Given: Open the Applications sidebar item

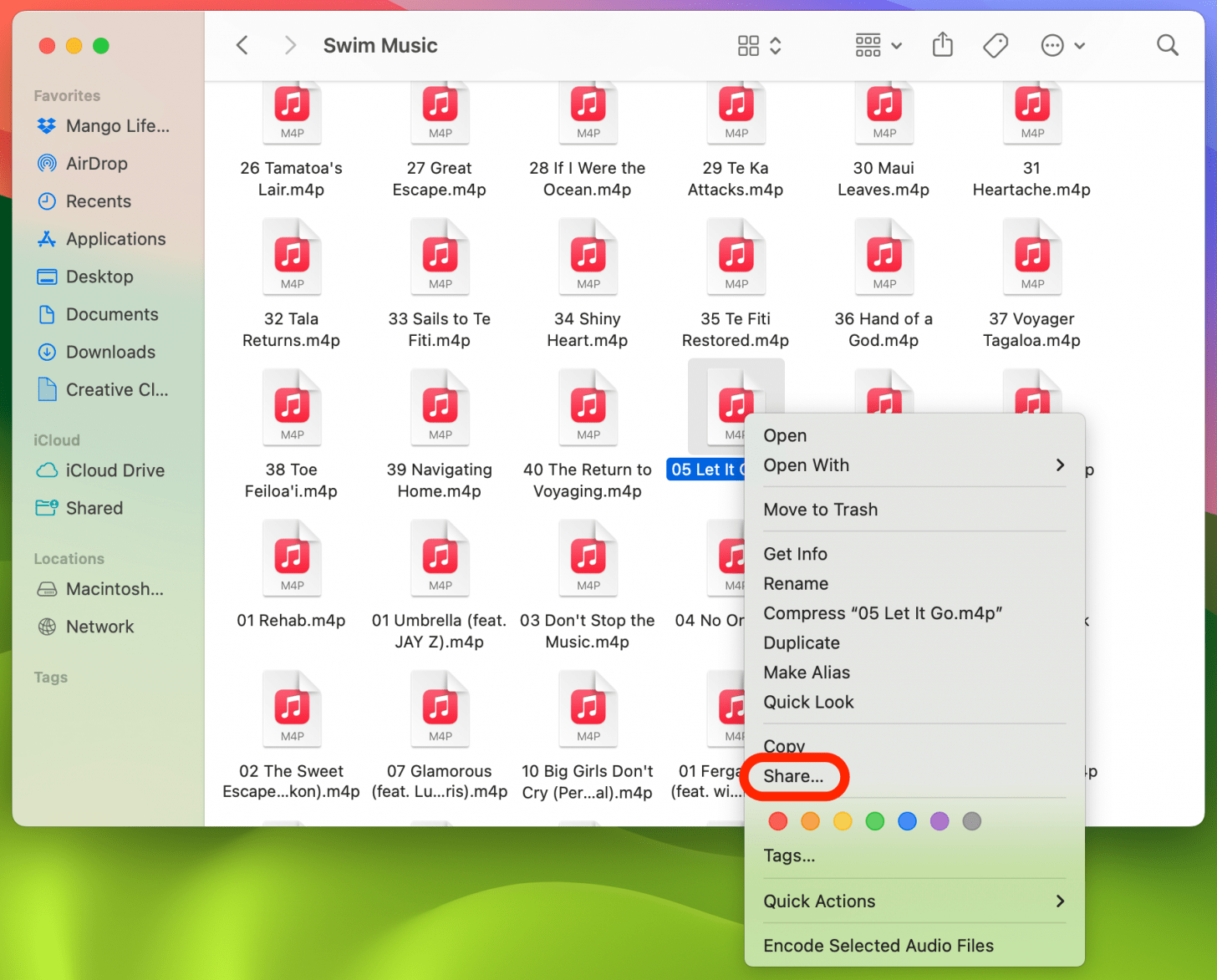Looking at the screenshot, I should click(x=115, y=239).
